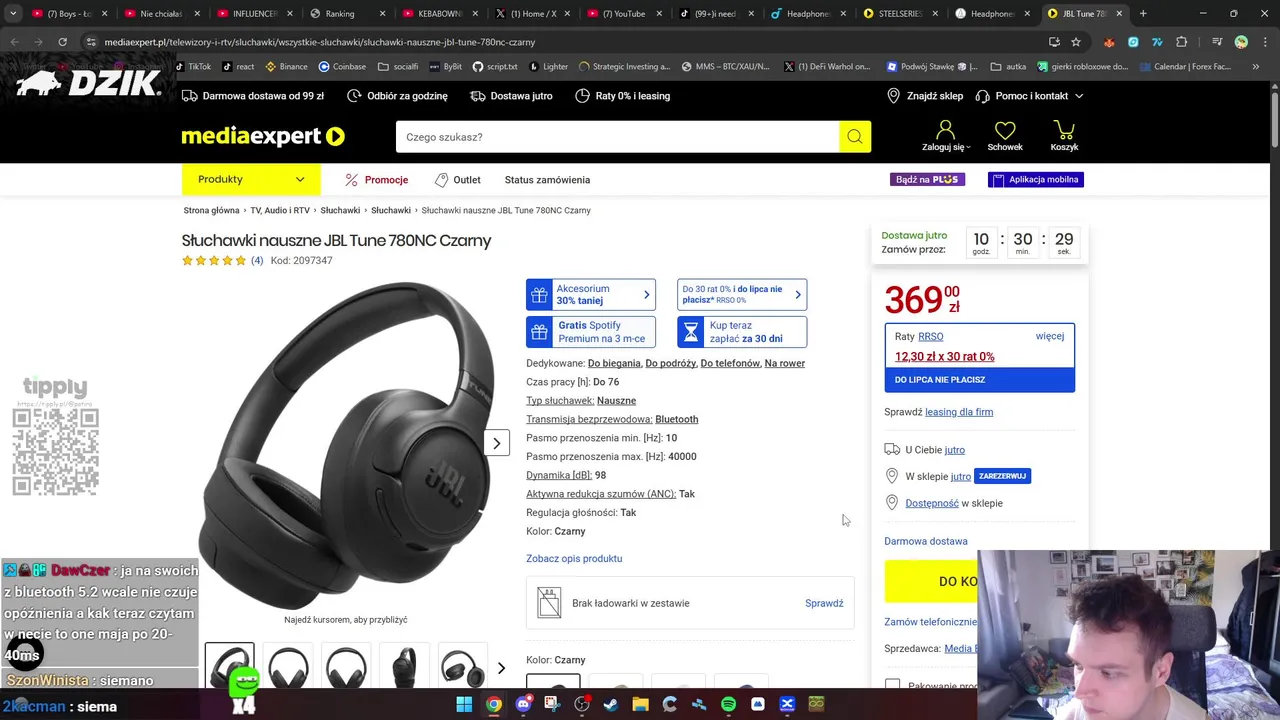
Task: Open the Schowek heart icon
Action: click(x=1005, y=130)
